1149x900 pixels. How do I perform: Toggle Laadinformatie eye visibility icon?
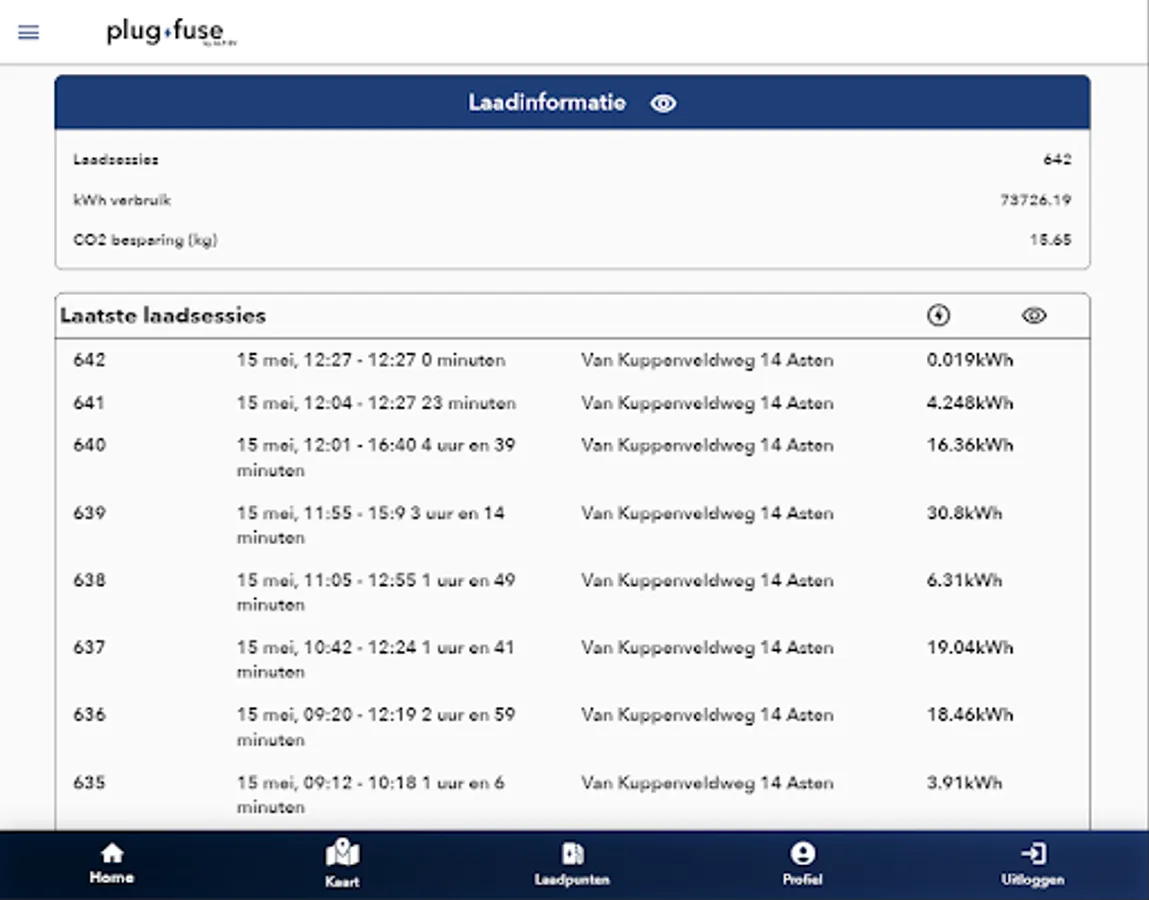pos(663,103)
